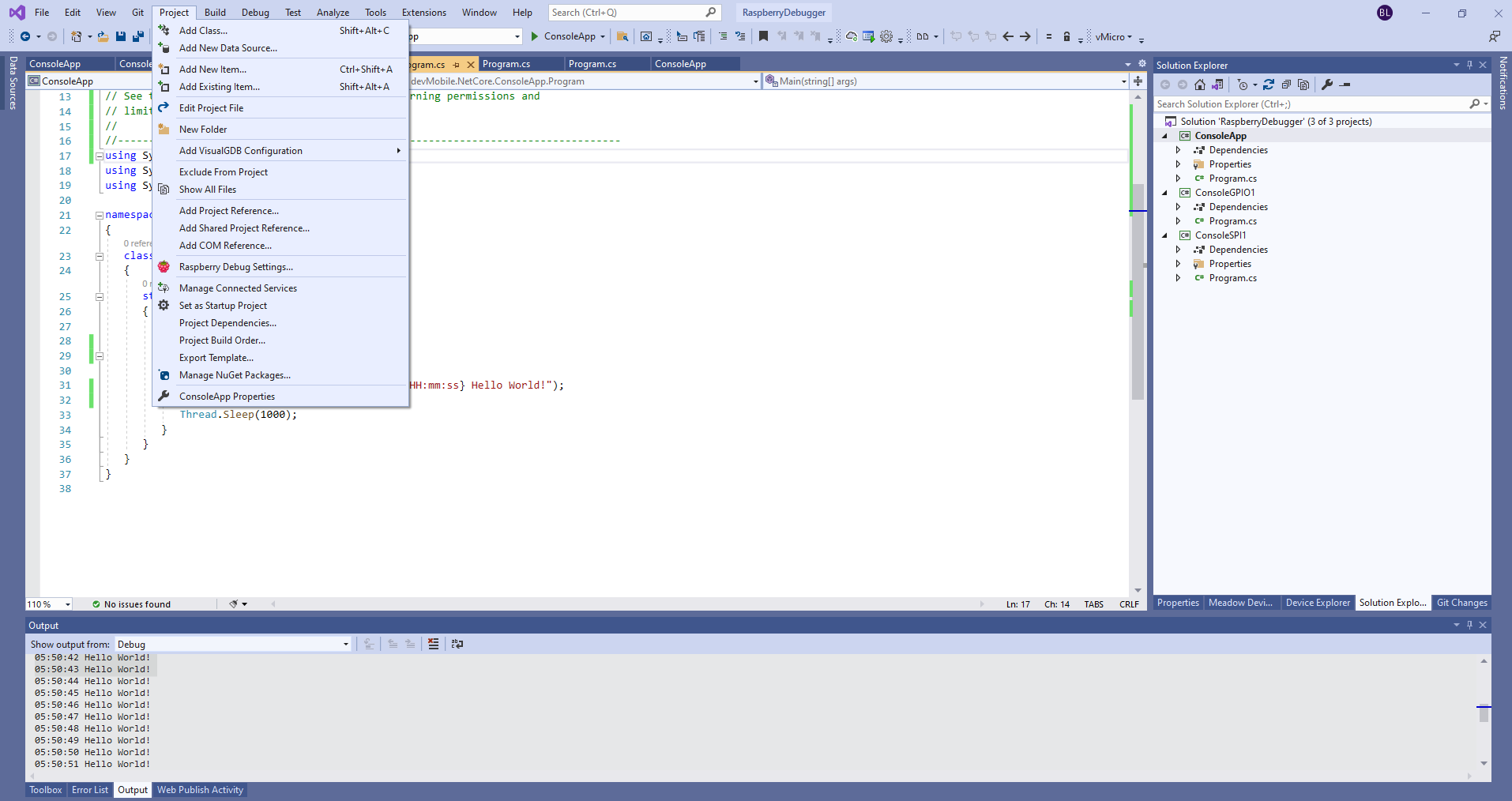Clear all output with the red X list icon
Image resolution: width=1512 pixels, height=801 pixels.
tap(433, 644)
